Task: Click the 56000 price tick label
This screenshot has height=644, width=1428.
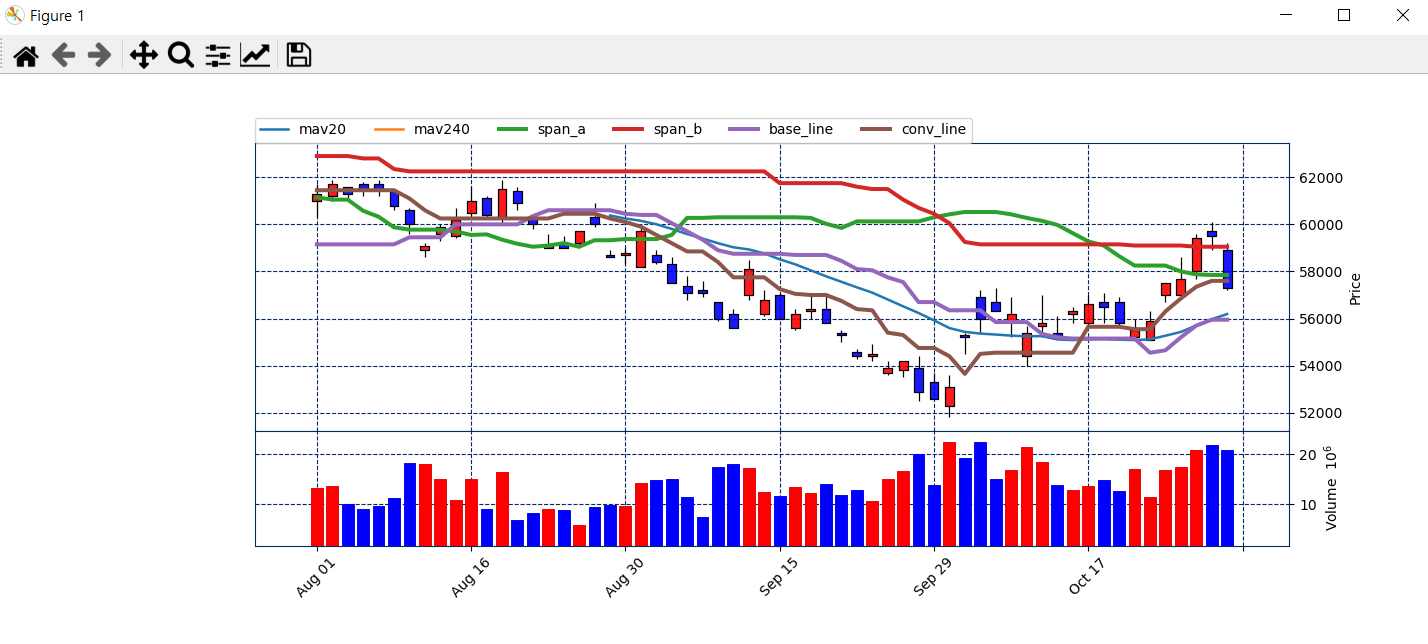Action: pos(1321,319)
